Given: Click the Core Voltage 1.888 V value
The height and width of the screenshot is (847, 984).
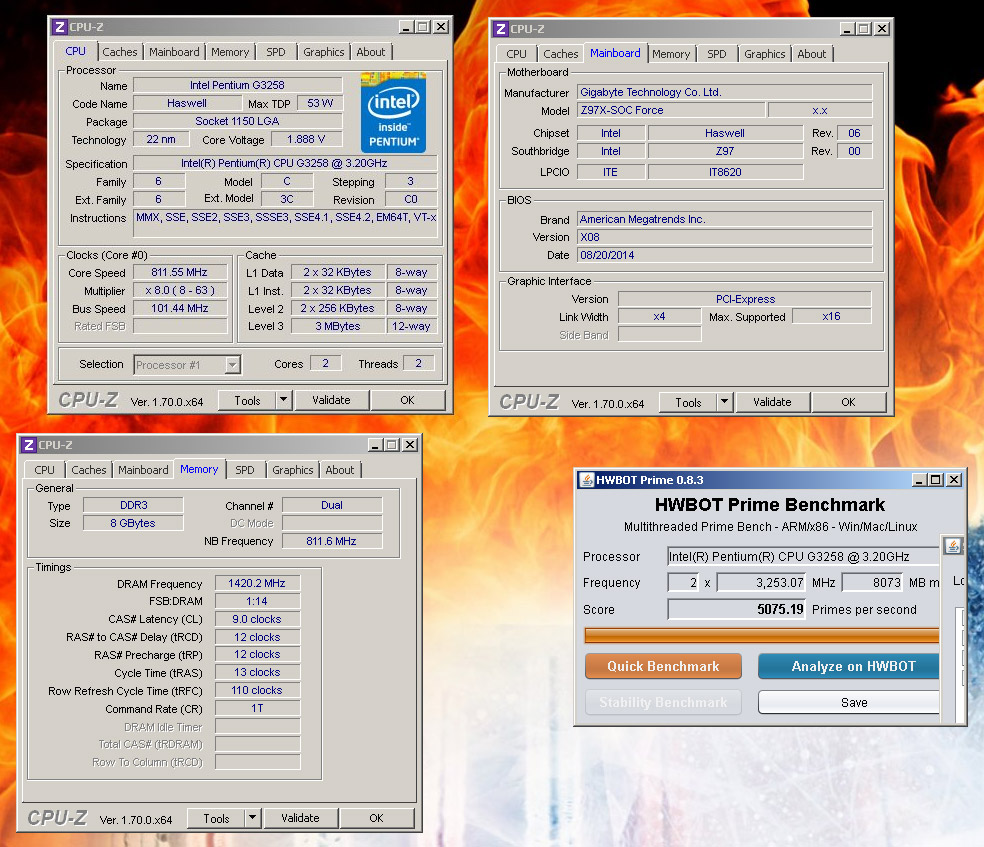Looking at the screenshot, I should (306, 139).
